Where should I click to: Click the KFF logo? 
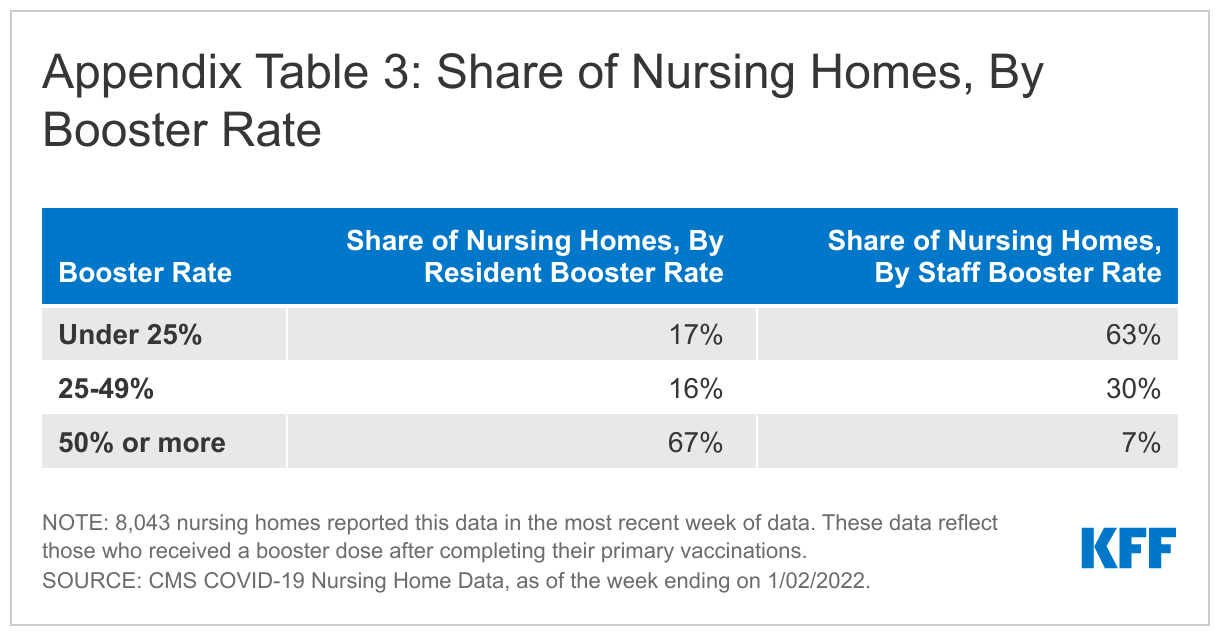tap(1128, 548)
